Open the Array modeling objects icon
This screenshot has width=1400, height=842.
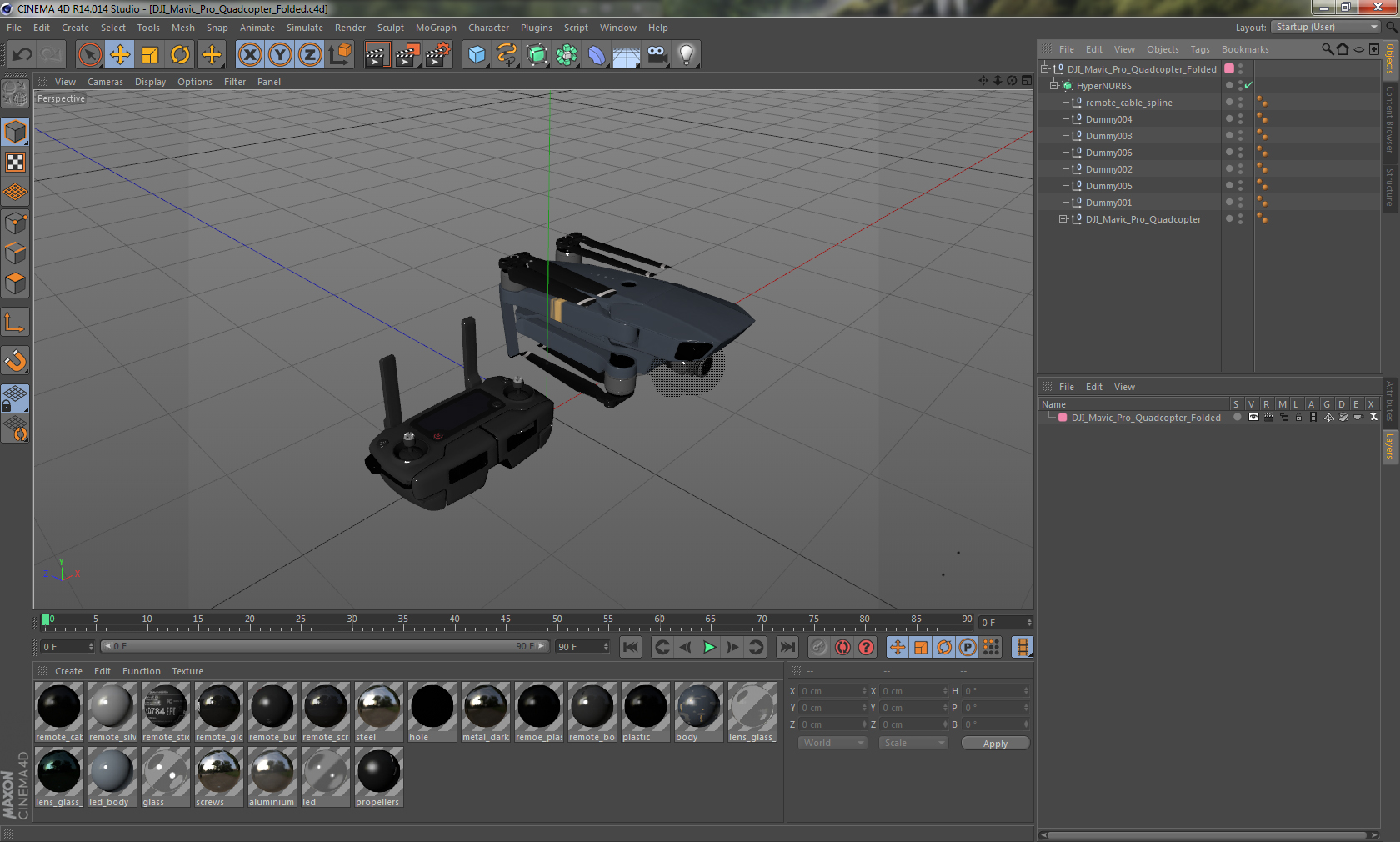[567, 55]
